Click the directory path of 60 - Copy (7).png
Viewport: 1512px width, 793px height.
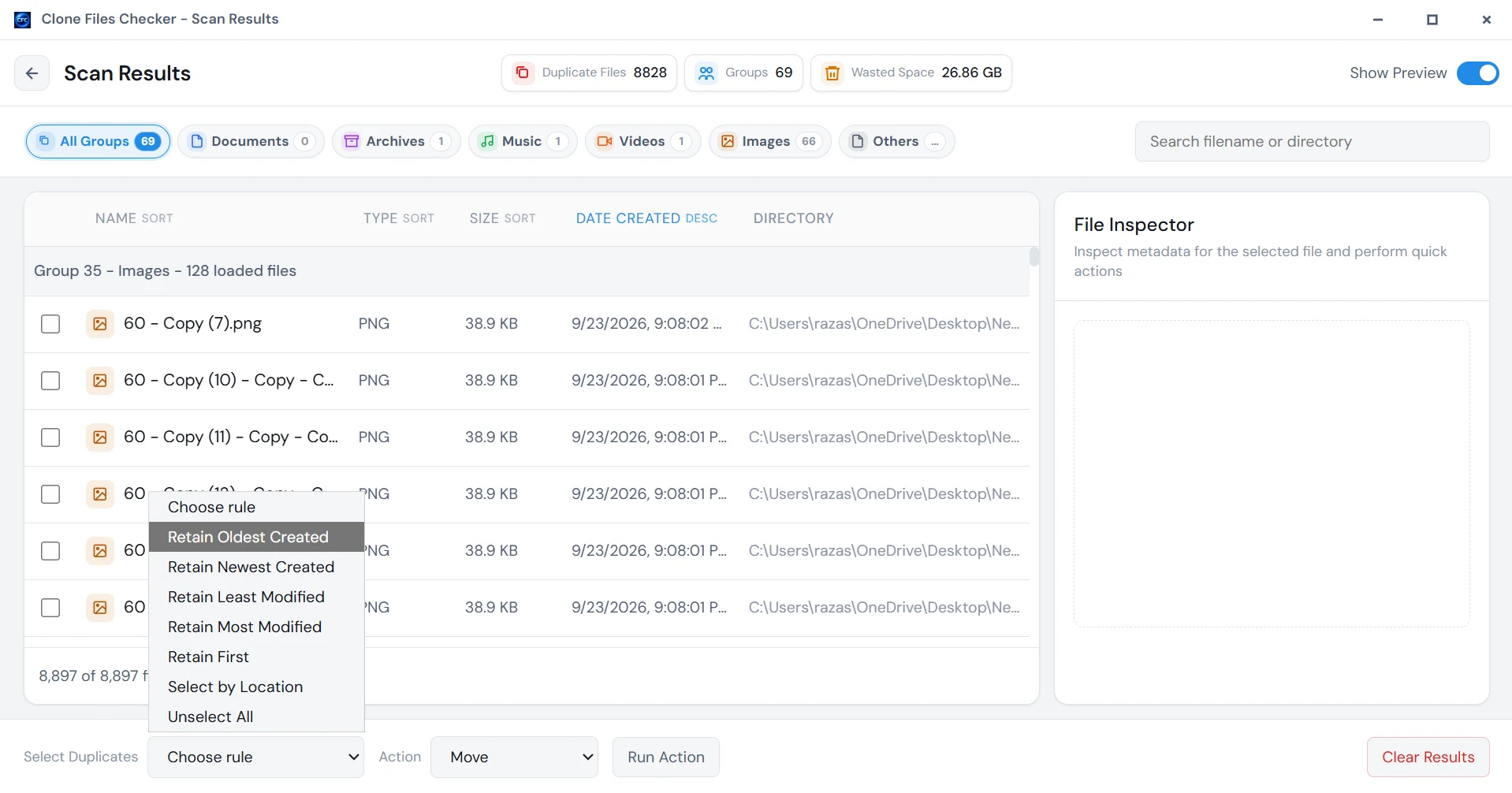[x=884, y=323]
